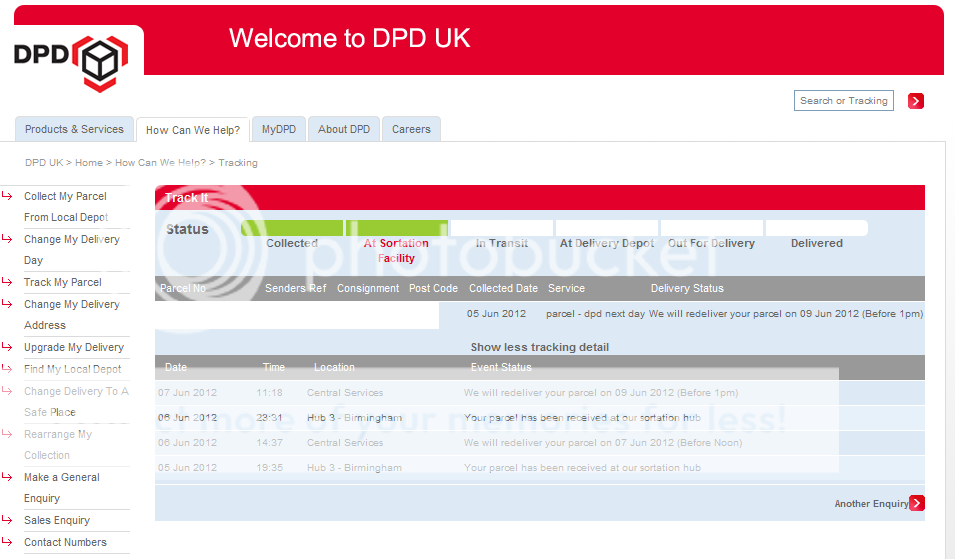This screenshot has height=559, width=955.
Task: Click arrow icon beside Rearrange My Collection
Action: click(x=7, y=434)
